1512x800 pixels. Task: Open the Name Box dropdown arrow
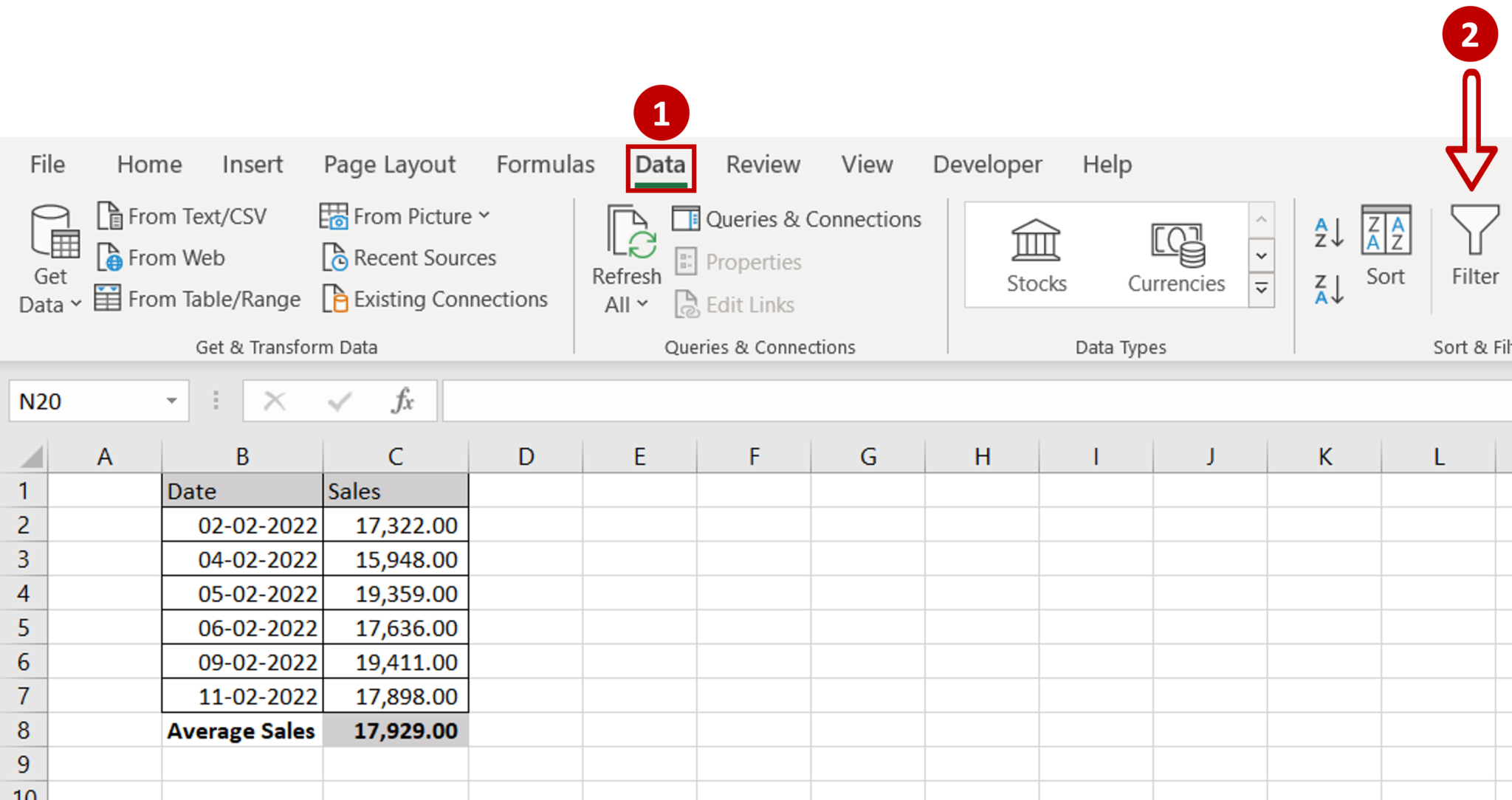[171, 401]
